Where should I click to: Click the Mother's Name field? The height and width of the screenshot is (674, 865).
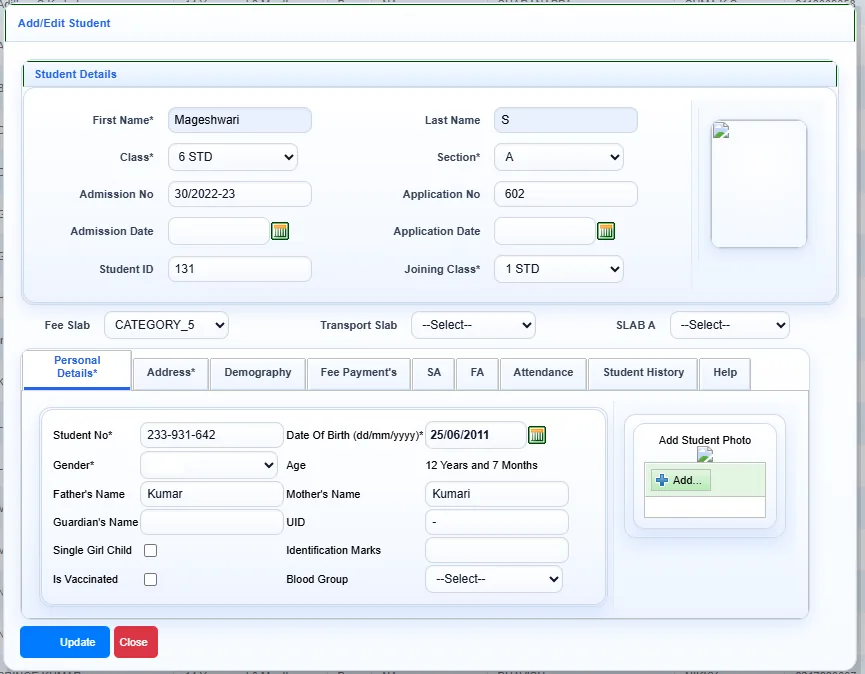[496, 494]
